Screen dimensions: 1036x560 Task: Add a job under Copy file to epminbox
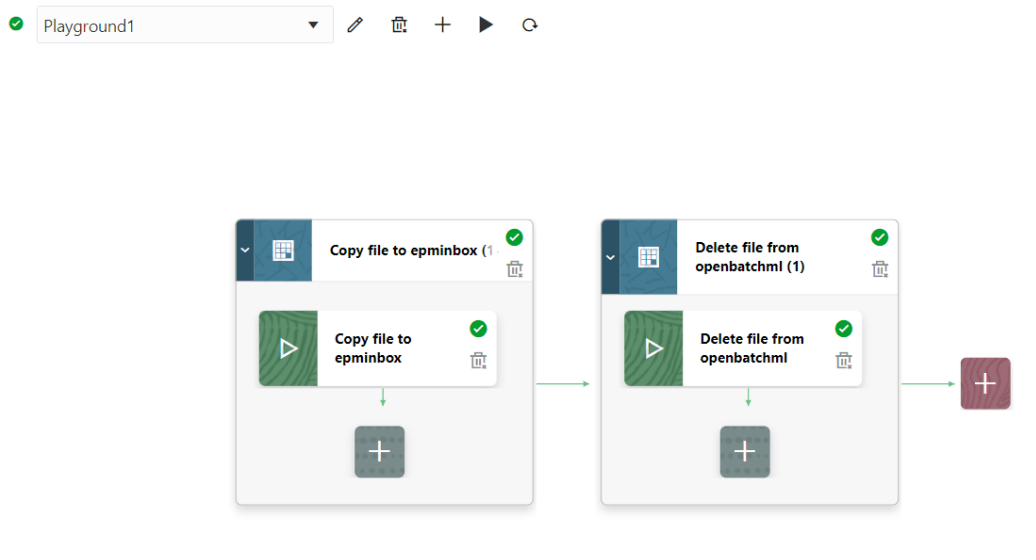pyautogui.click(x=379, y=452)
